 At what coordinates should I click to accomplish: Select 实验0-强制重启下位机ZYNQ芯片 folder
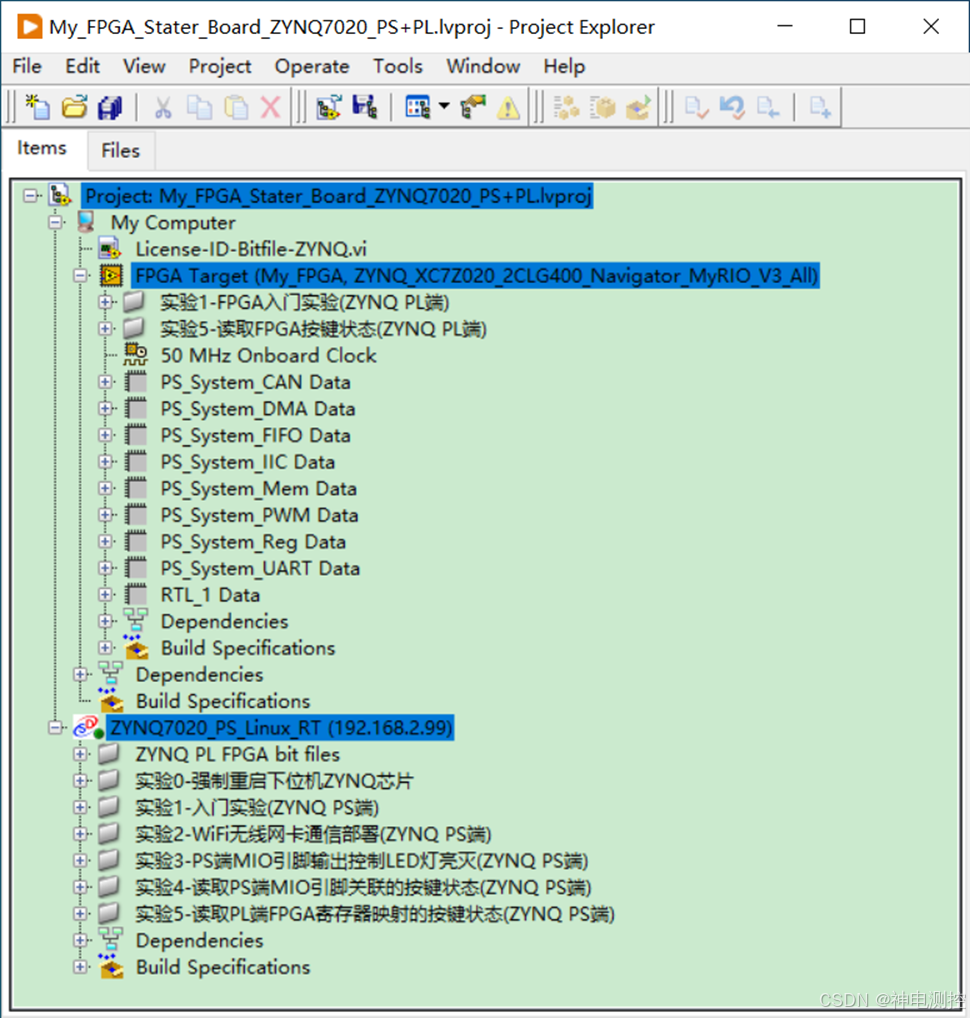[274, 781]
